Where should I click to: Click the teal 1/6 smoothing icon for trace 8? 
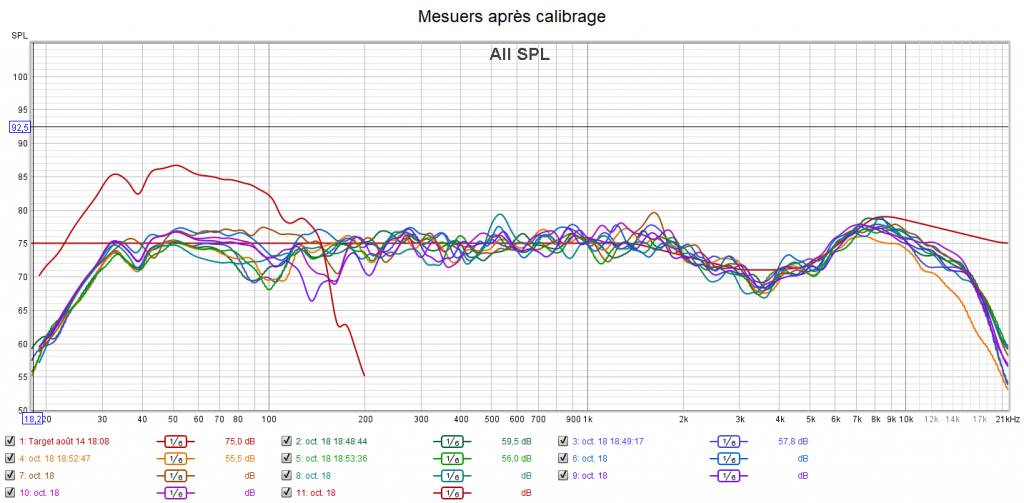point(452,475)
